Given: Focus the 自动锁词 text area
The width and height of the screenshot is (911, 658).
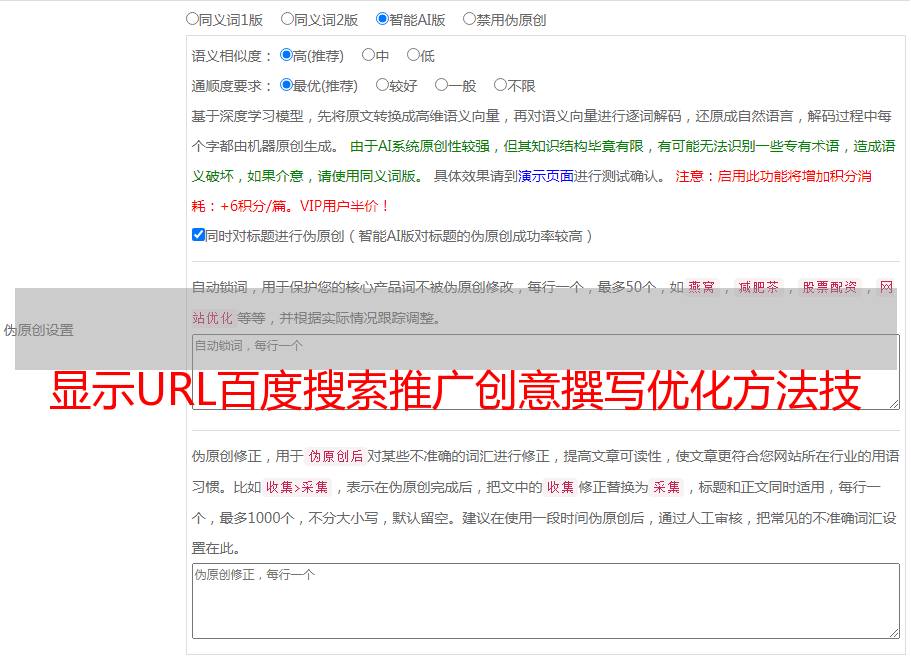Looking at the screenshot, I should point(546,372).
